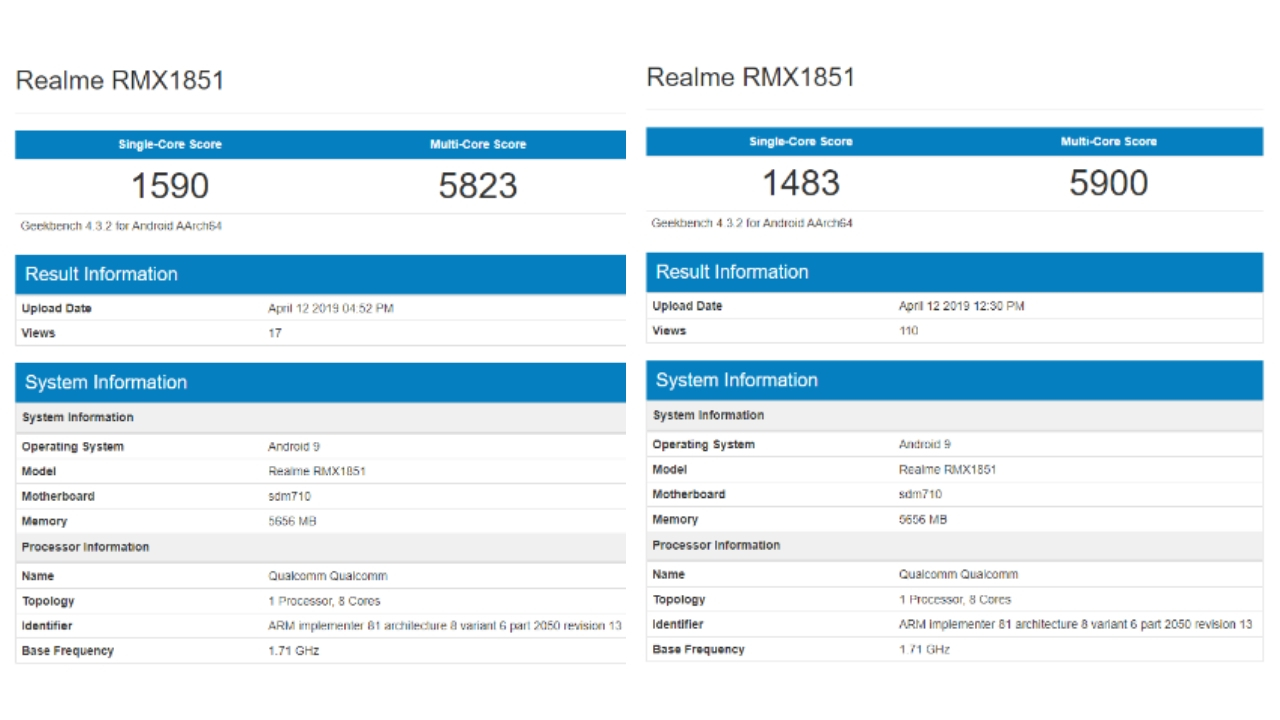Click Identifier label in right panel
1280x720 pixels.
click(678, 624)
